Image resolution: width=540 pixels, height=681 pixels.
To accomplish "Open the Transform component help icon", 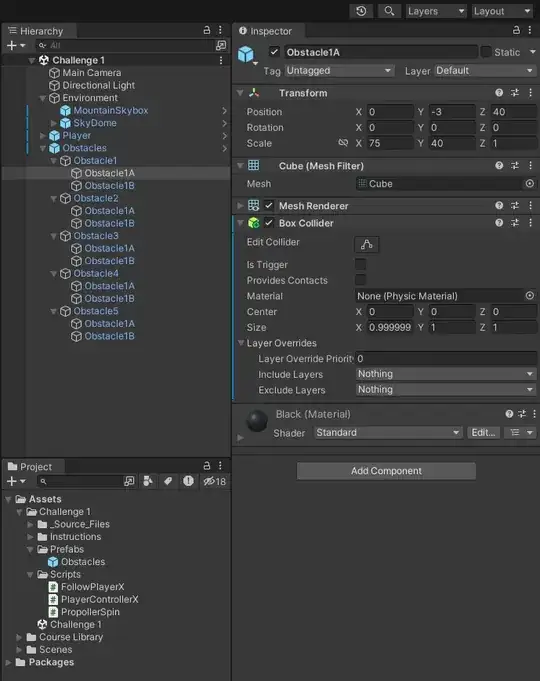I will [499, 93].
